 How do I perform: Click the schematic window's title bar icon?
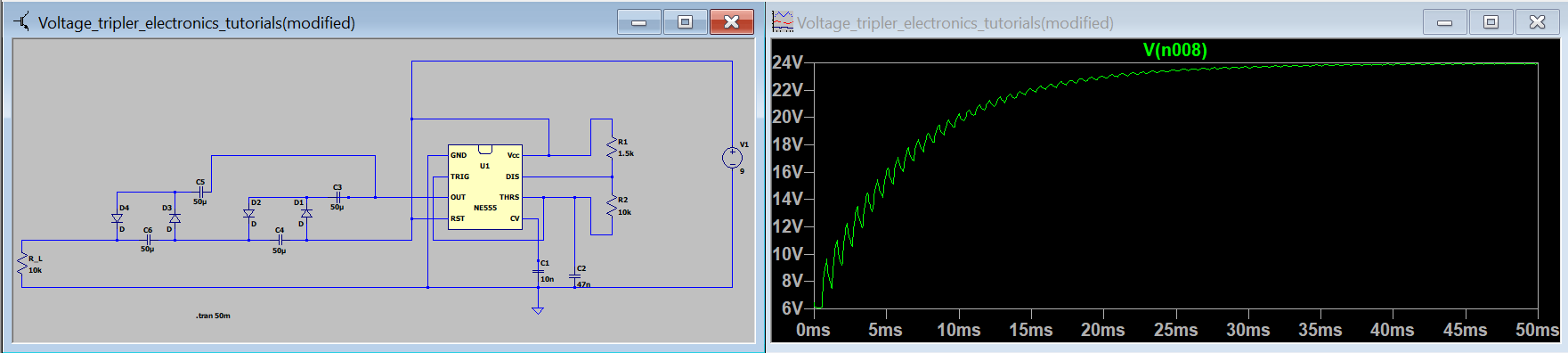click(21, 21)
